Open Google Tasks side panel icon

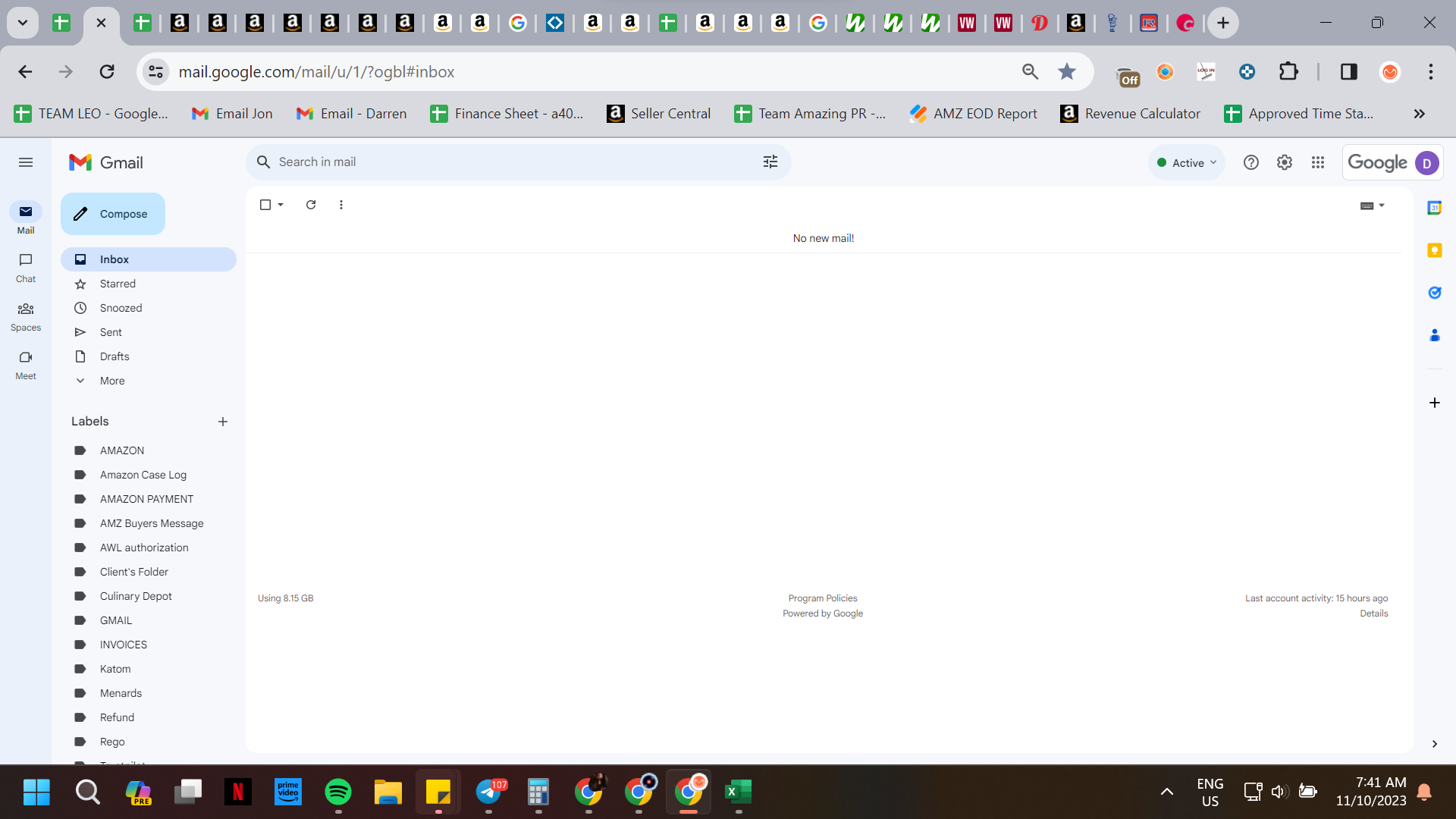[1435, 293]
